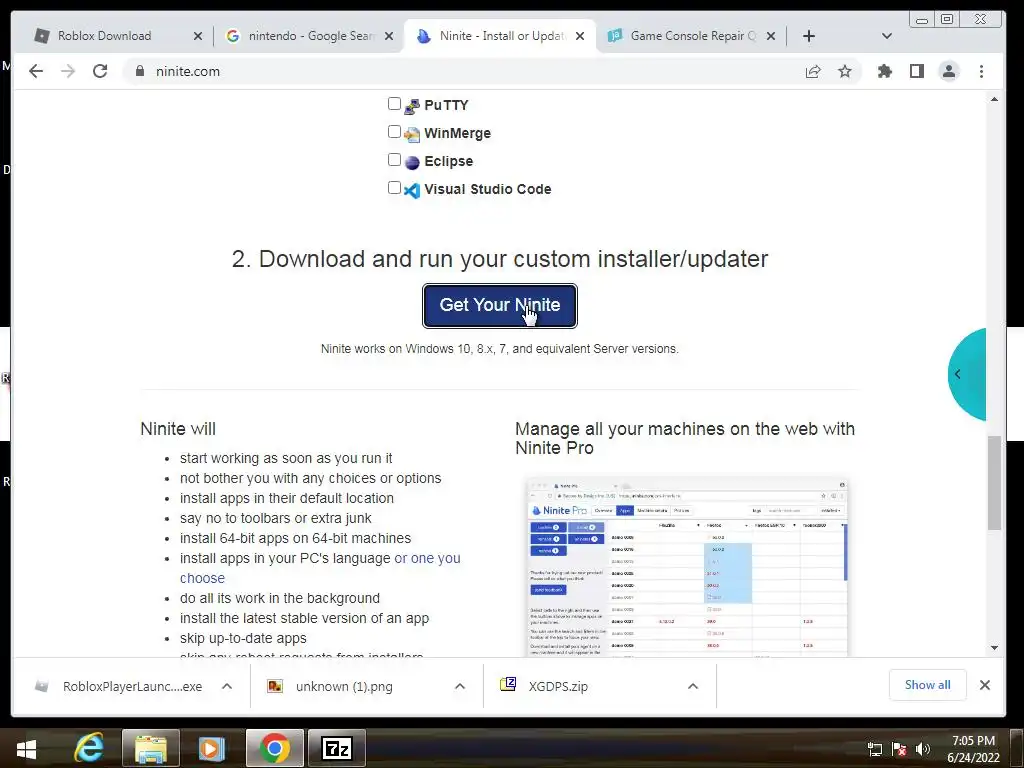Image resolution: width=1024 pixels, height=768 pixels.
Task: Go back to the previous page
Action: (x=36, y=71)
